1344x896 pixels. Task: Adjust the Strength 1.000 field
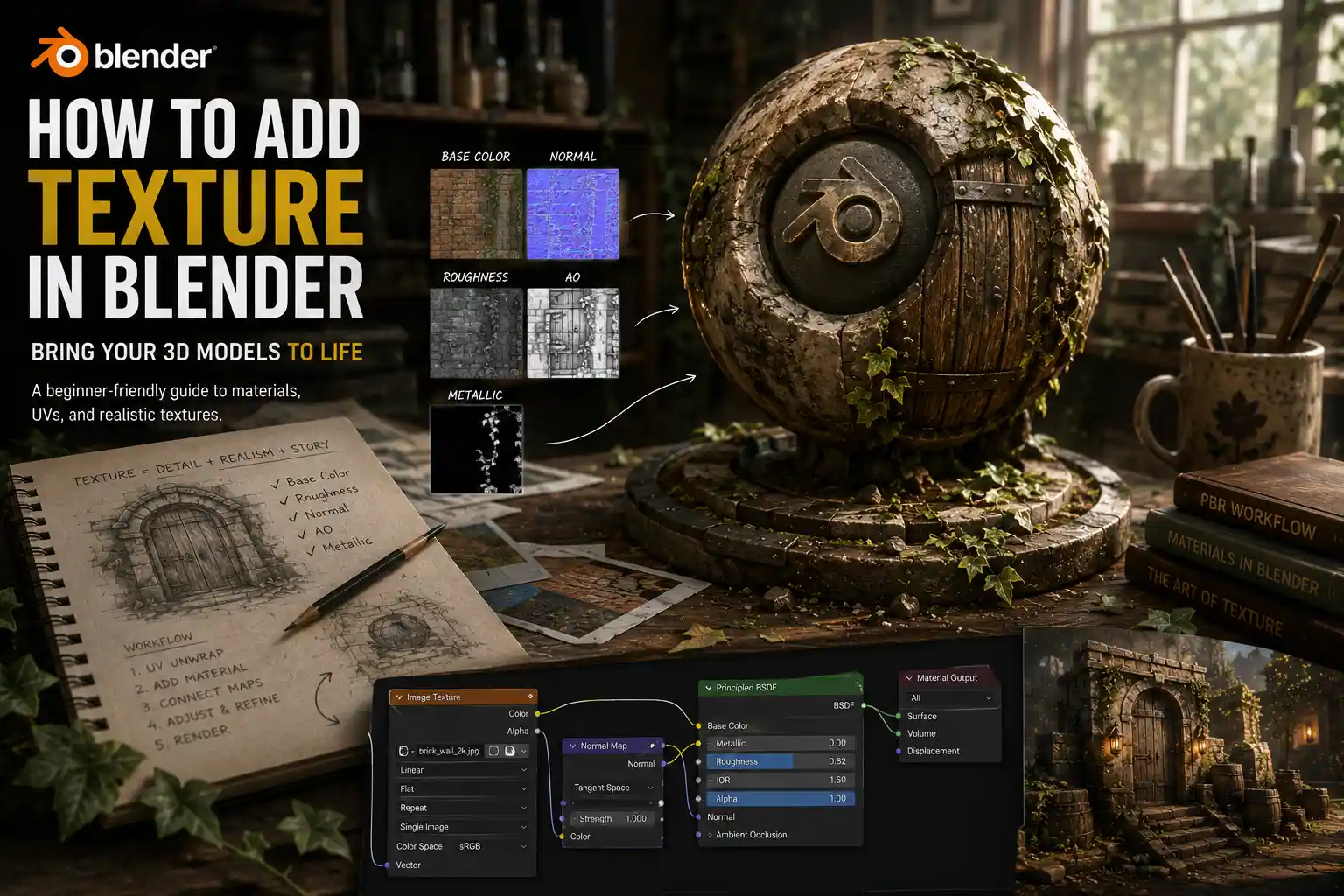613,819
